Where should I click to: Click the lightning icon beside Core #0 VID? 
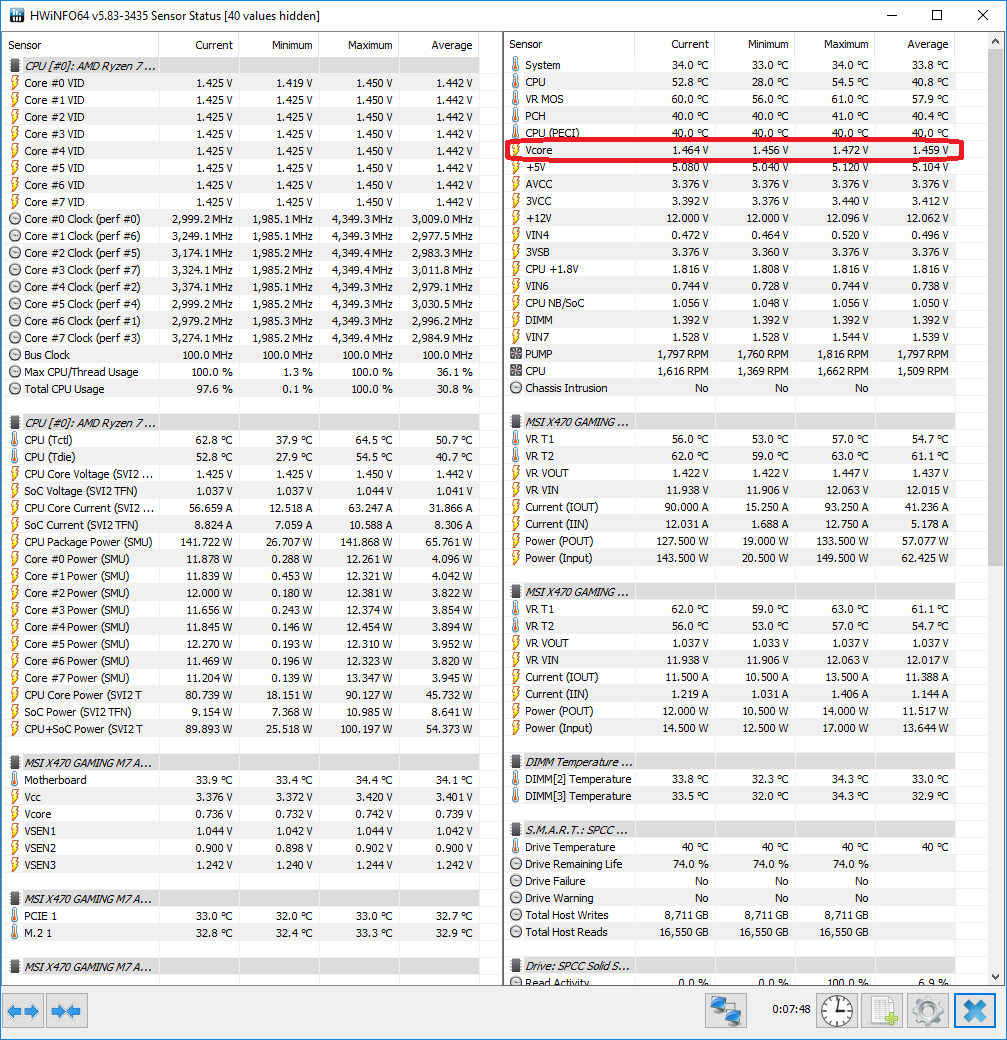tap(15, 83)
